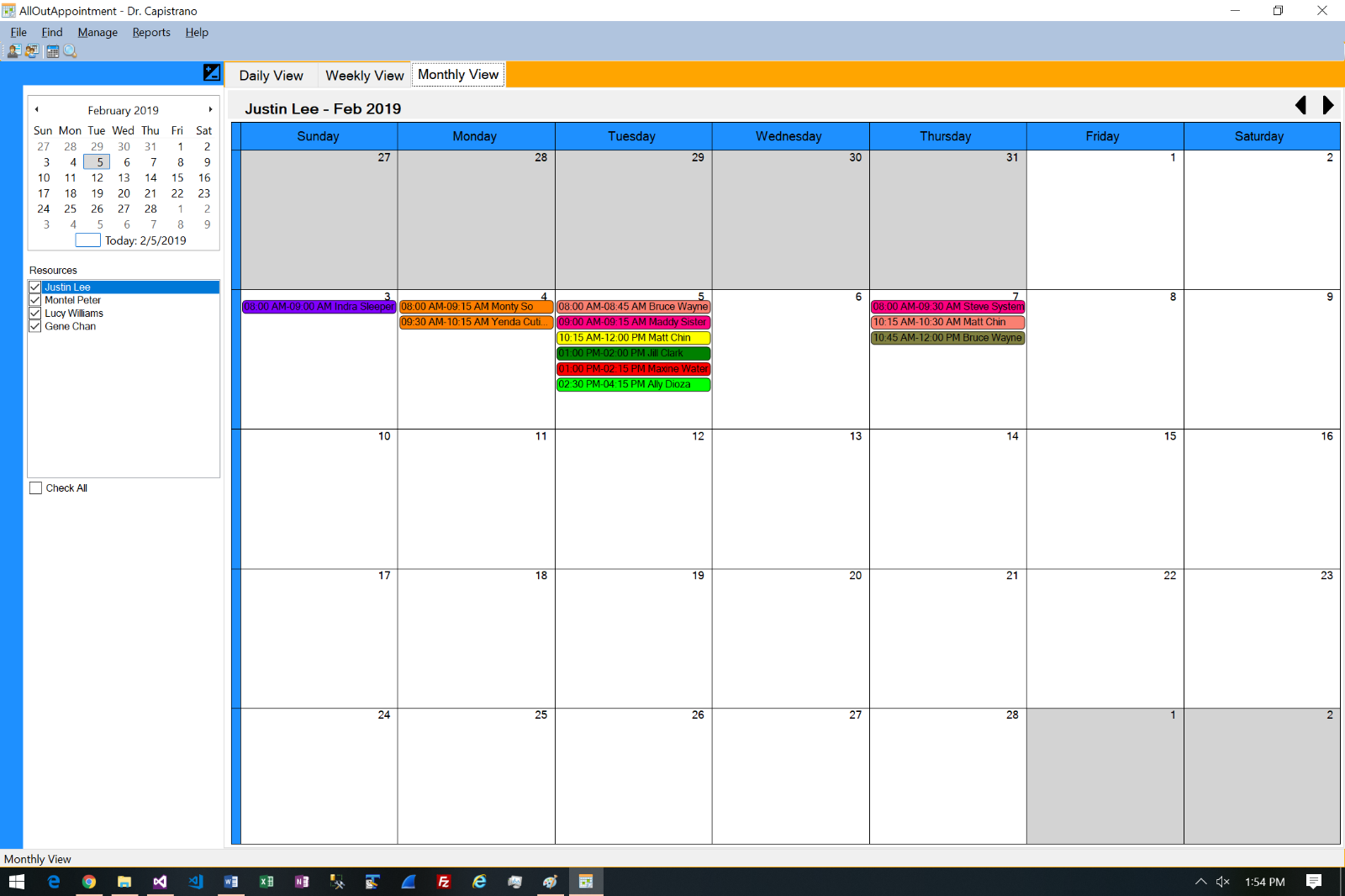1345x896 pixels.
Task: Open the calendar toolbar icon
Action: point(52,51)
